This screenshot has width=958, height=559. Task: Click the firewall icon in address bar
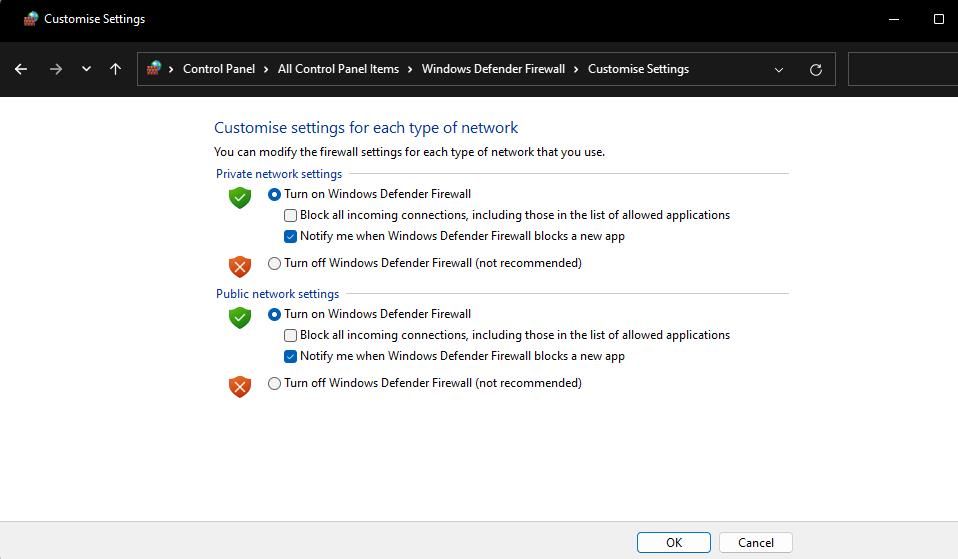click(154, 69)
